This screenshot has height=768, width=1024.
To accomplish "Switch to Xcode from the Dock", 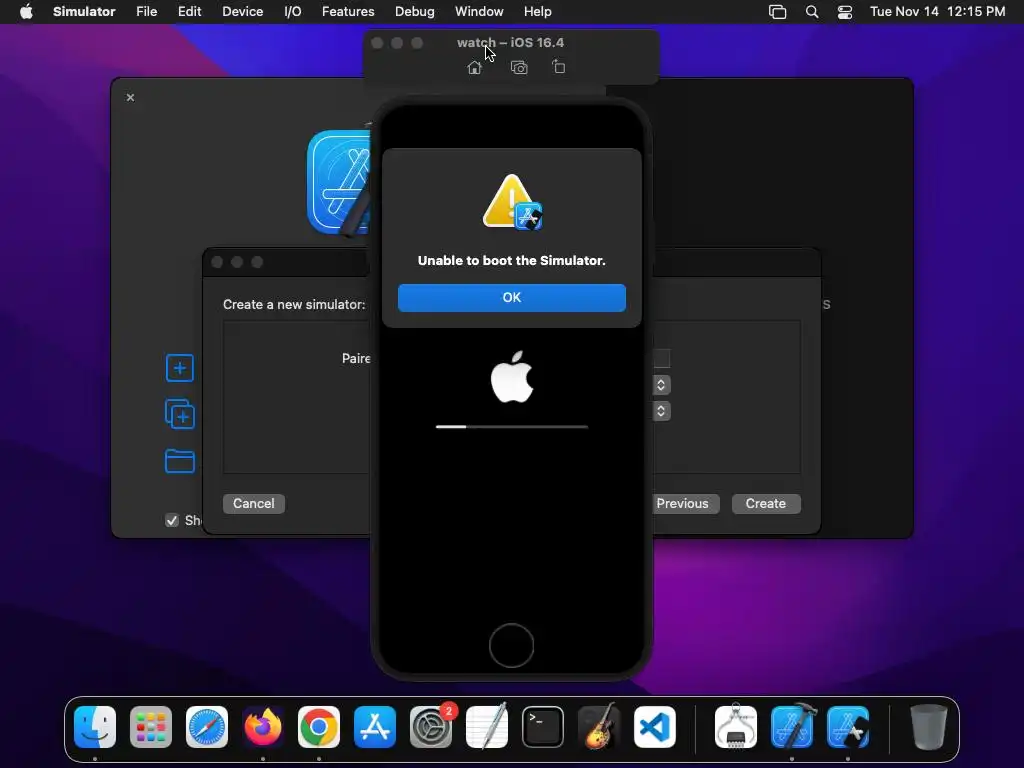I will coord(792,727).
